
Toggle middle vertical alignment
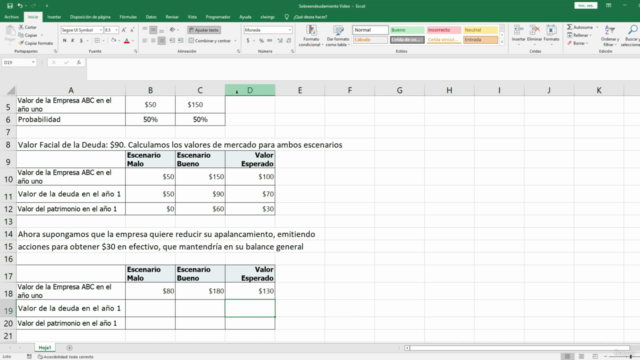153,30
